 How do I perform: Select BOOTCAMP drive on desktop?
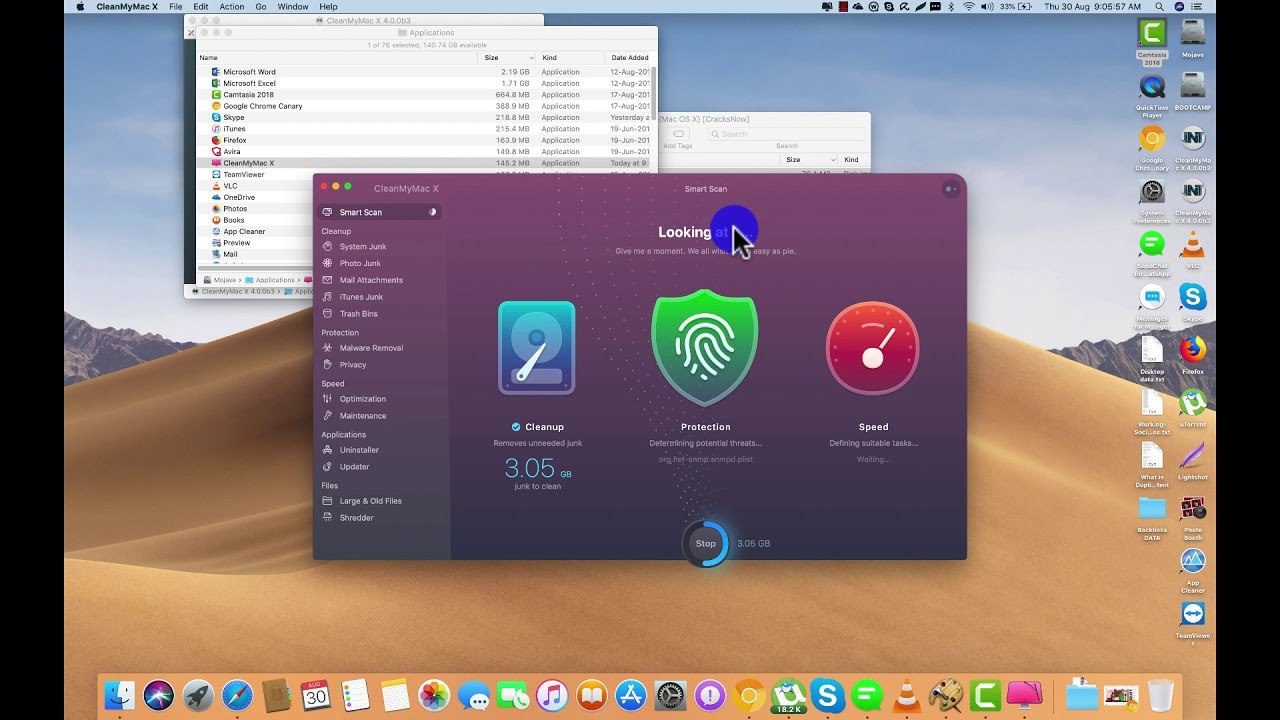click(1192, 92)
